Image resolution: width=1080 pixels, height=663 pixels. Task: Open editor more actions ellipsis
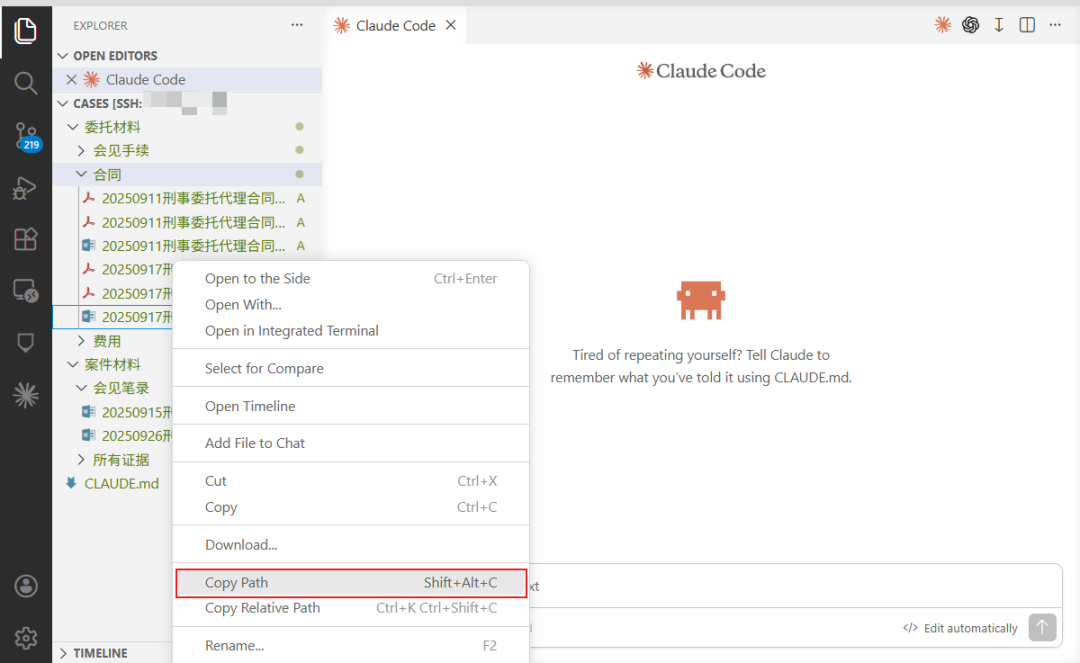1055,25
